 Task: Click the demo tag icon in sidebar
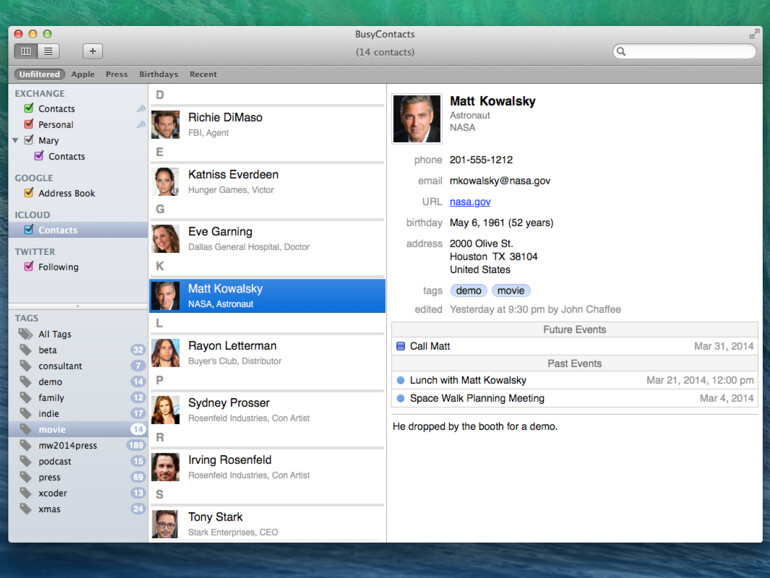point(26,382)
